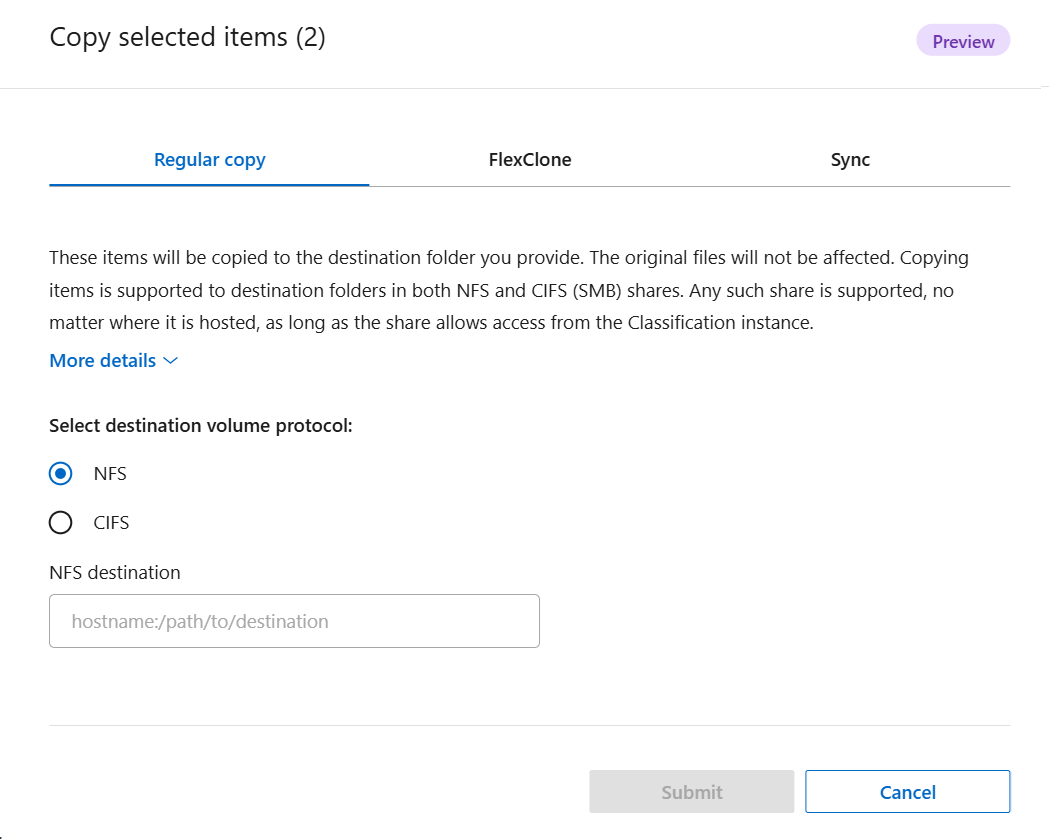The height and width of the screenshot is (839, 1049).
Task: Collapse the More details disclosure
Action: [113, 360]
